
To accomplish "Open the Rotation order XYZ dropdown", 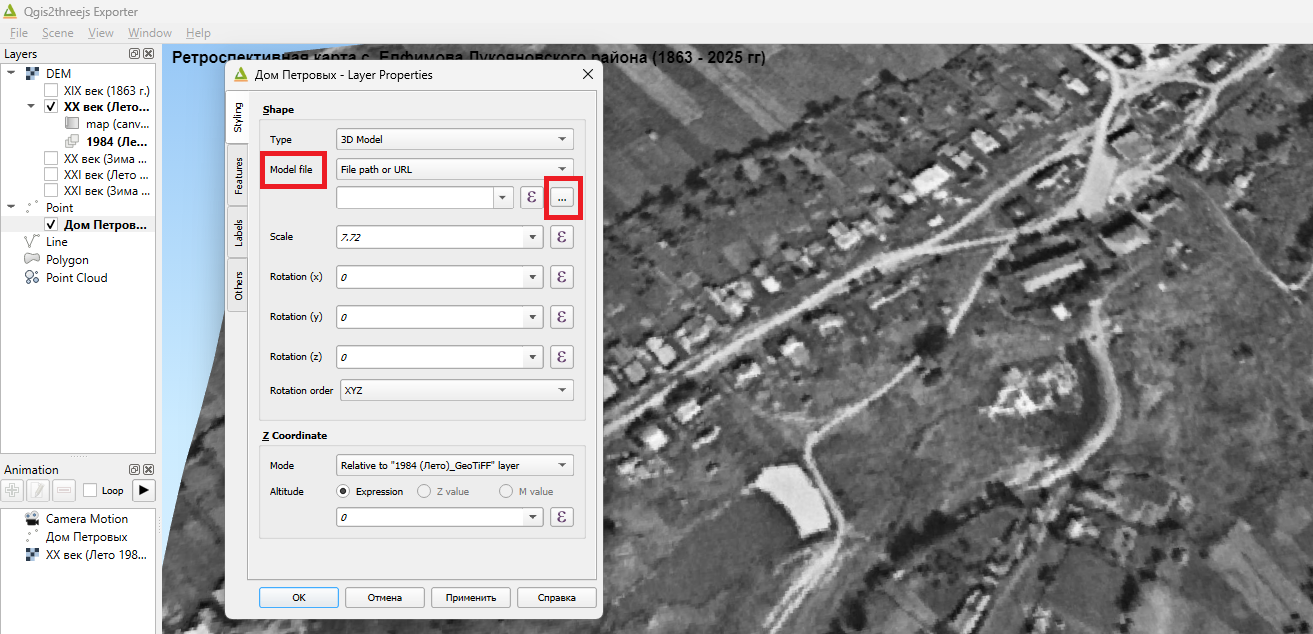I will pyautogui.click(x=455, y=390).
